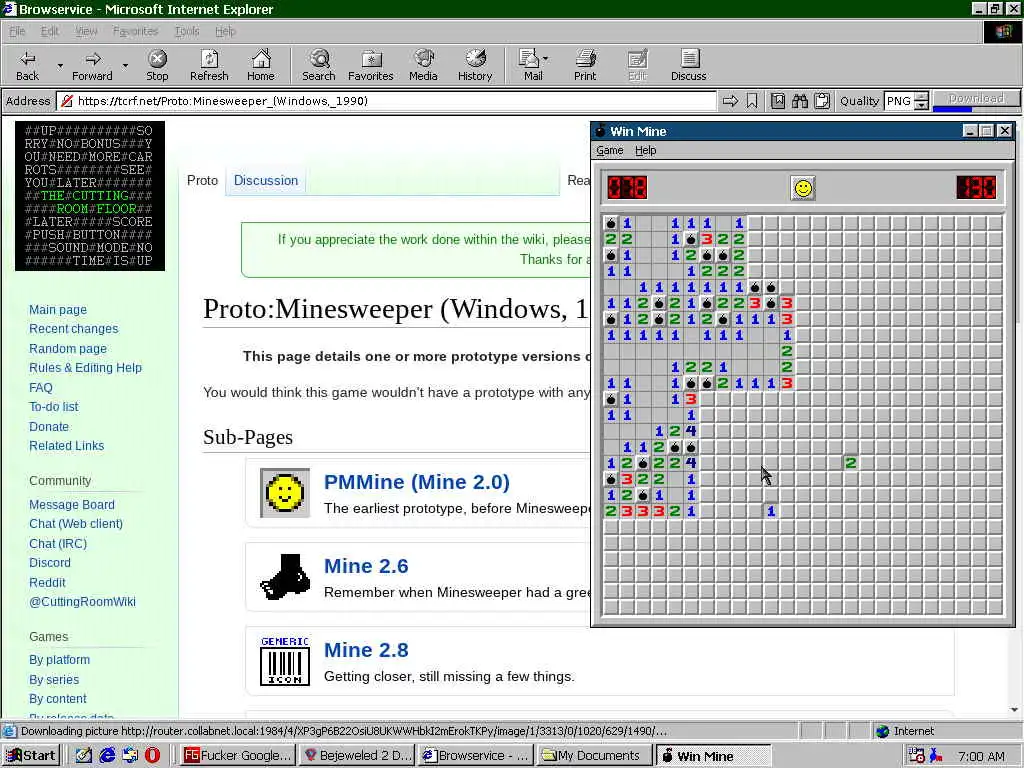Image resolution: width=1024 pixels, height=768 pixels.
Task: Open the Start menu
Action: pyautogui.click(x=31, y=756)
